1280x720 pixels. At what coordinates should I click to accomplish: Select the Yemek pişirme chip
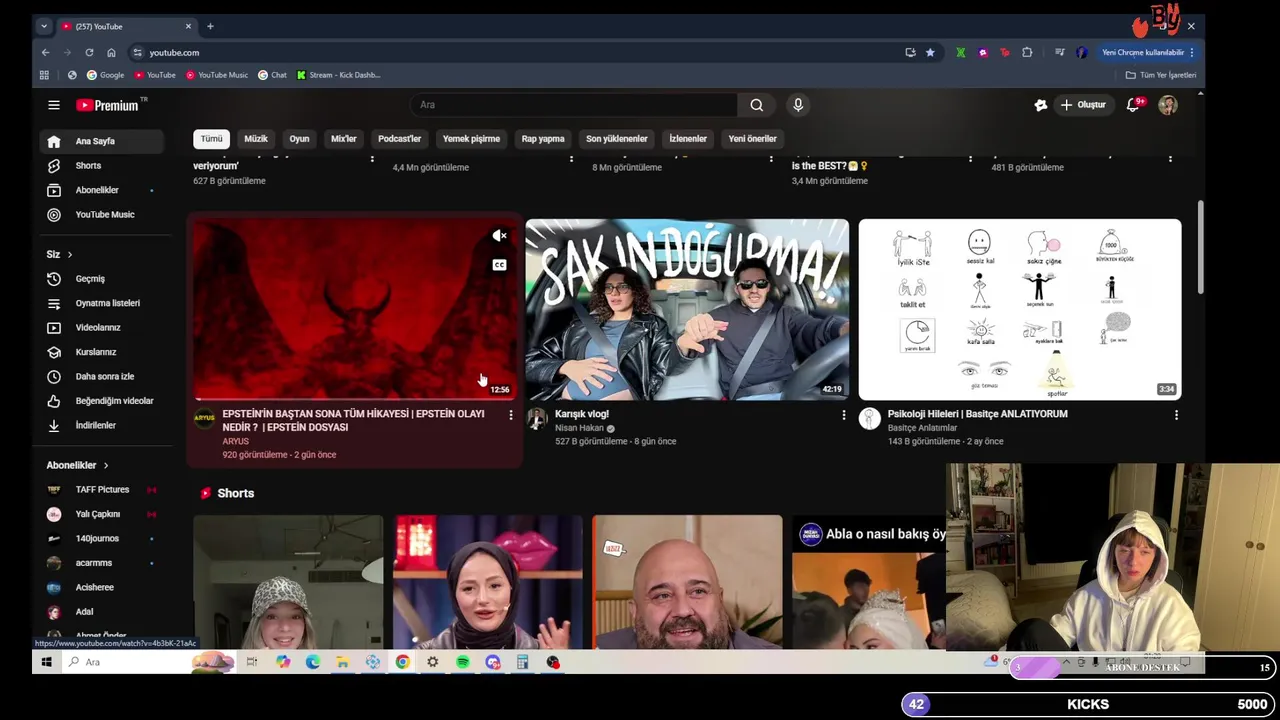pos(471,139)
